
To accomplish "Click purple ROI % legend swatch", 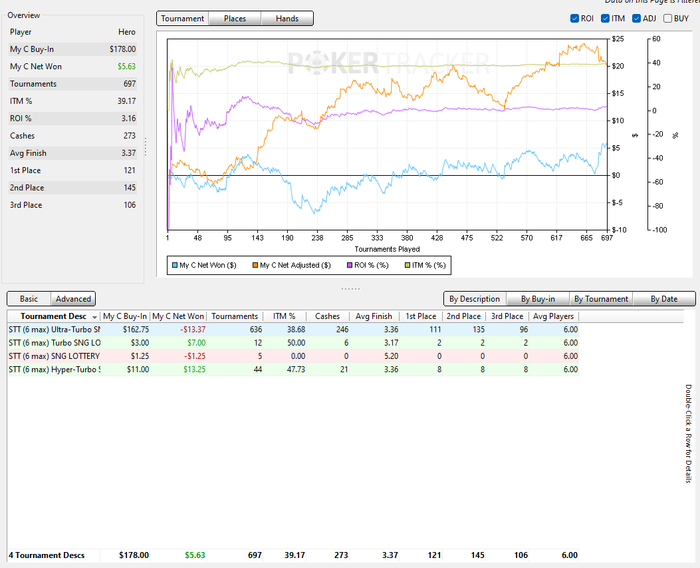I will point(350,265).
